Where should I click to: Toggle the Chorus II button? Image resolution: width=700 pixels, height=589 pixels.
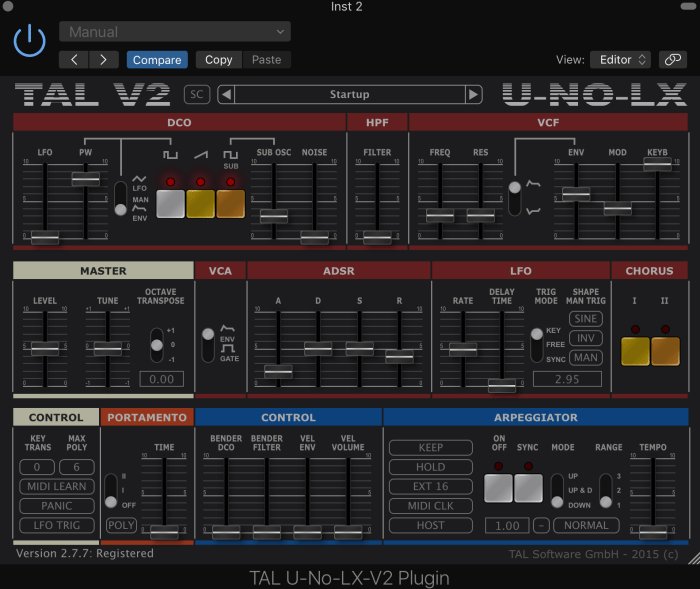click(665, 351)
